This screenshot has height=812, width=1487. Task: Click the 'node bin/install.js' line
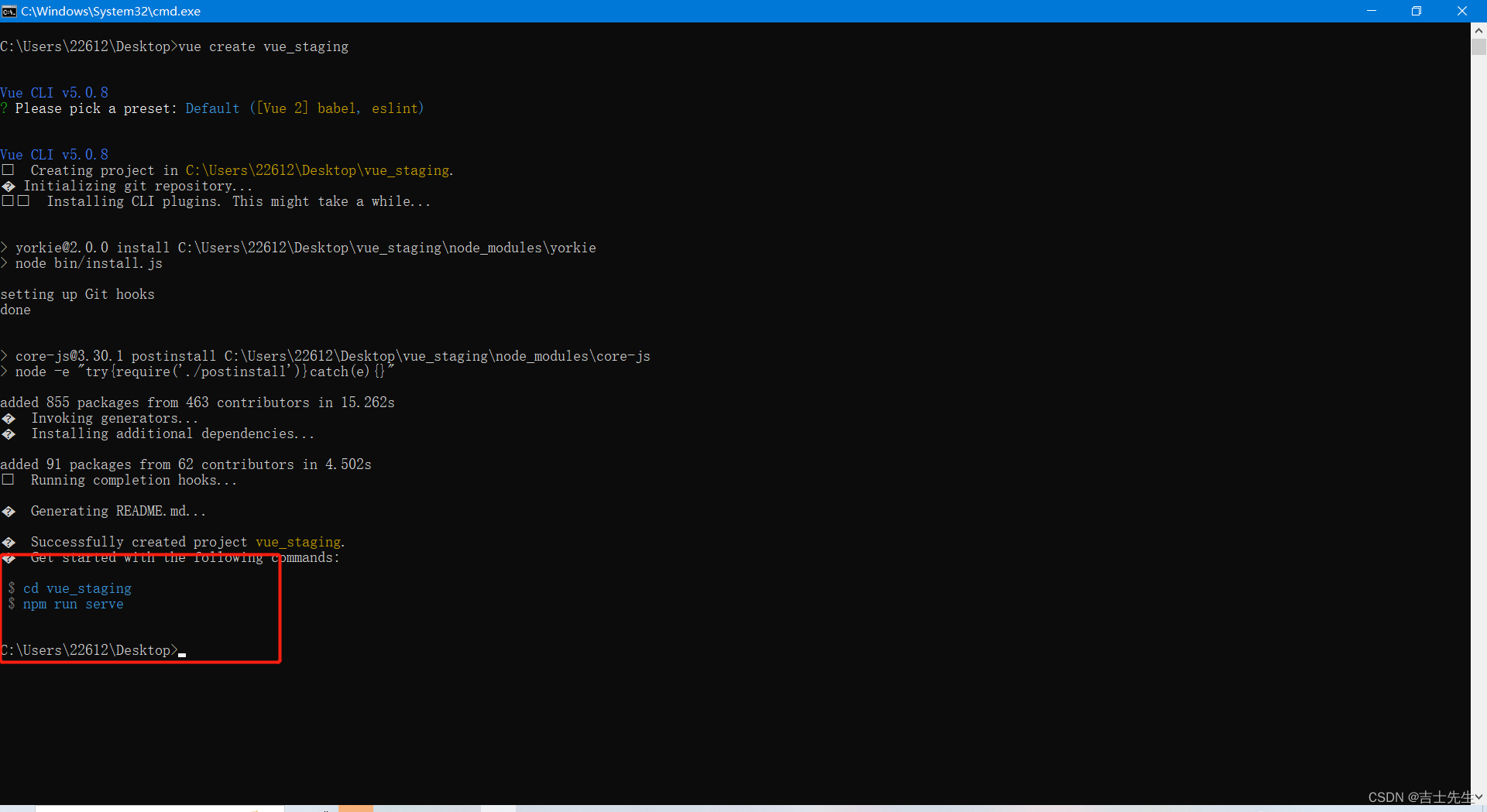point(81,263)
